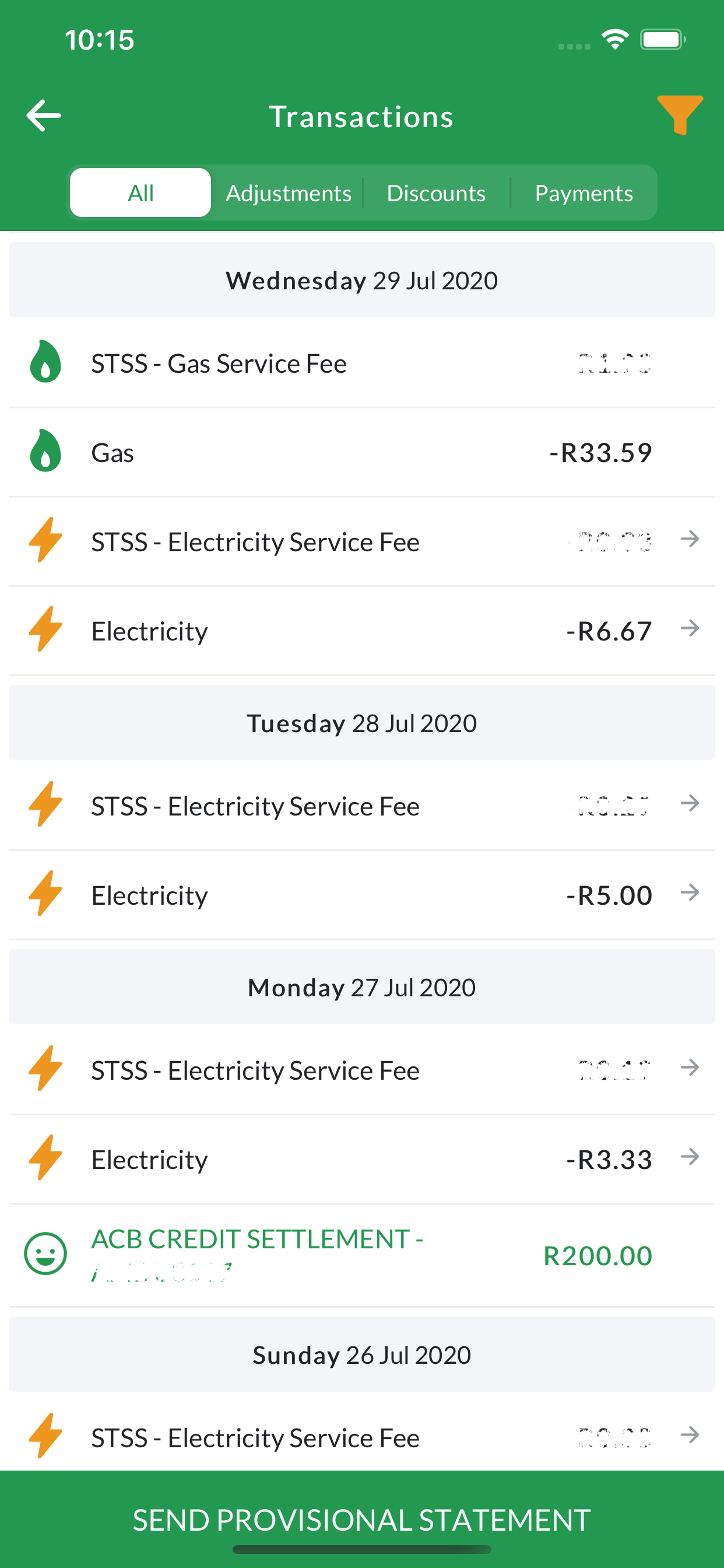Expand details arrow for Electricity -R5.00
724x1568 pixels.
tap(690, 892)
